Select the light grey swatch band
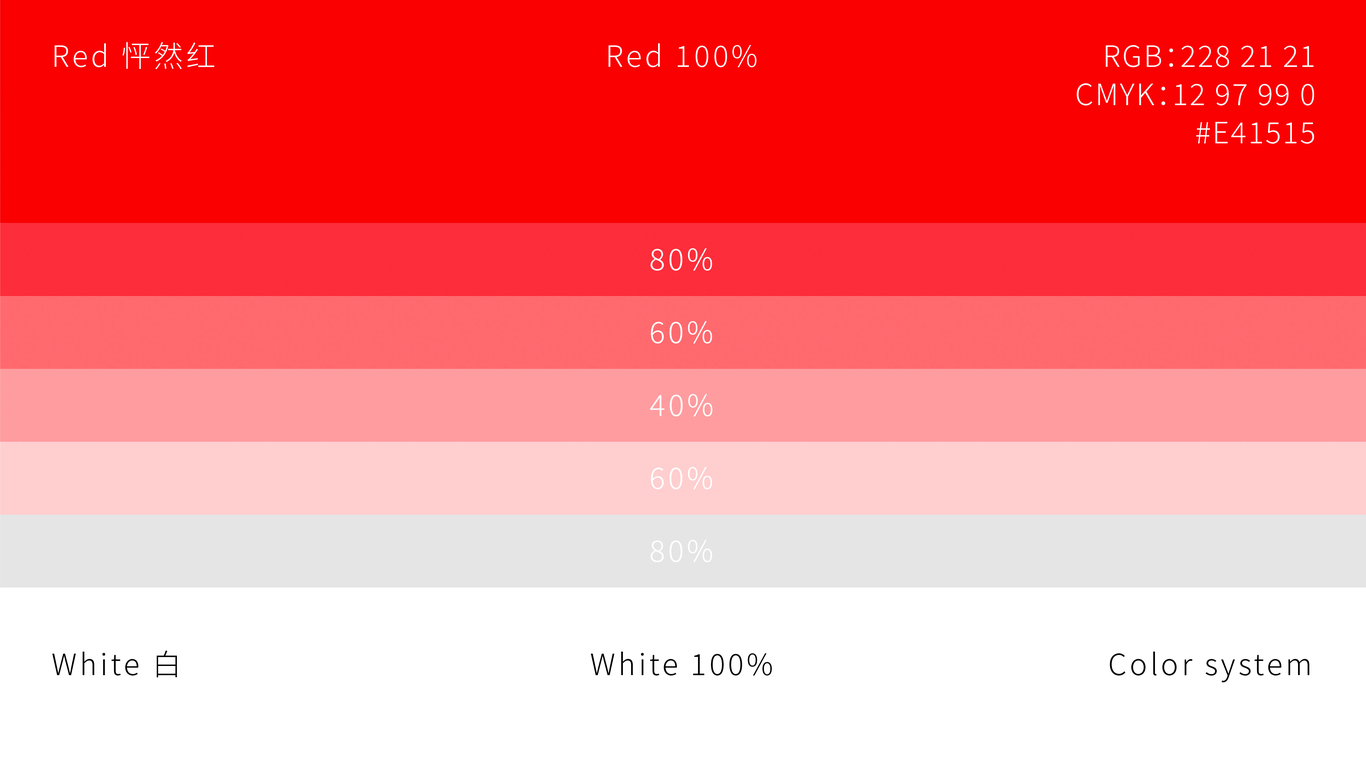Screen dimensions: 1366x768 pos(683,551)
